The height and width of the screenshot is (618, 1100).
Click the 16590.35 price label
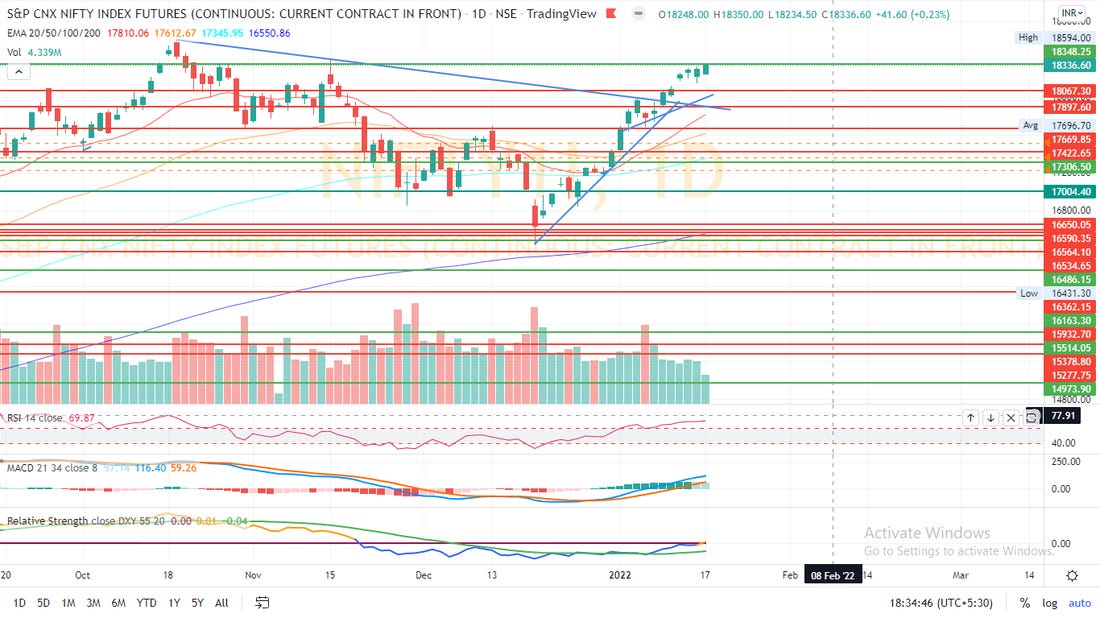pyautogui.click(x=1071, y=239)
